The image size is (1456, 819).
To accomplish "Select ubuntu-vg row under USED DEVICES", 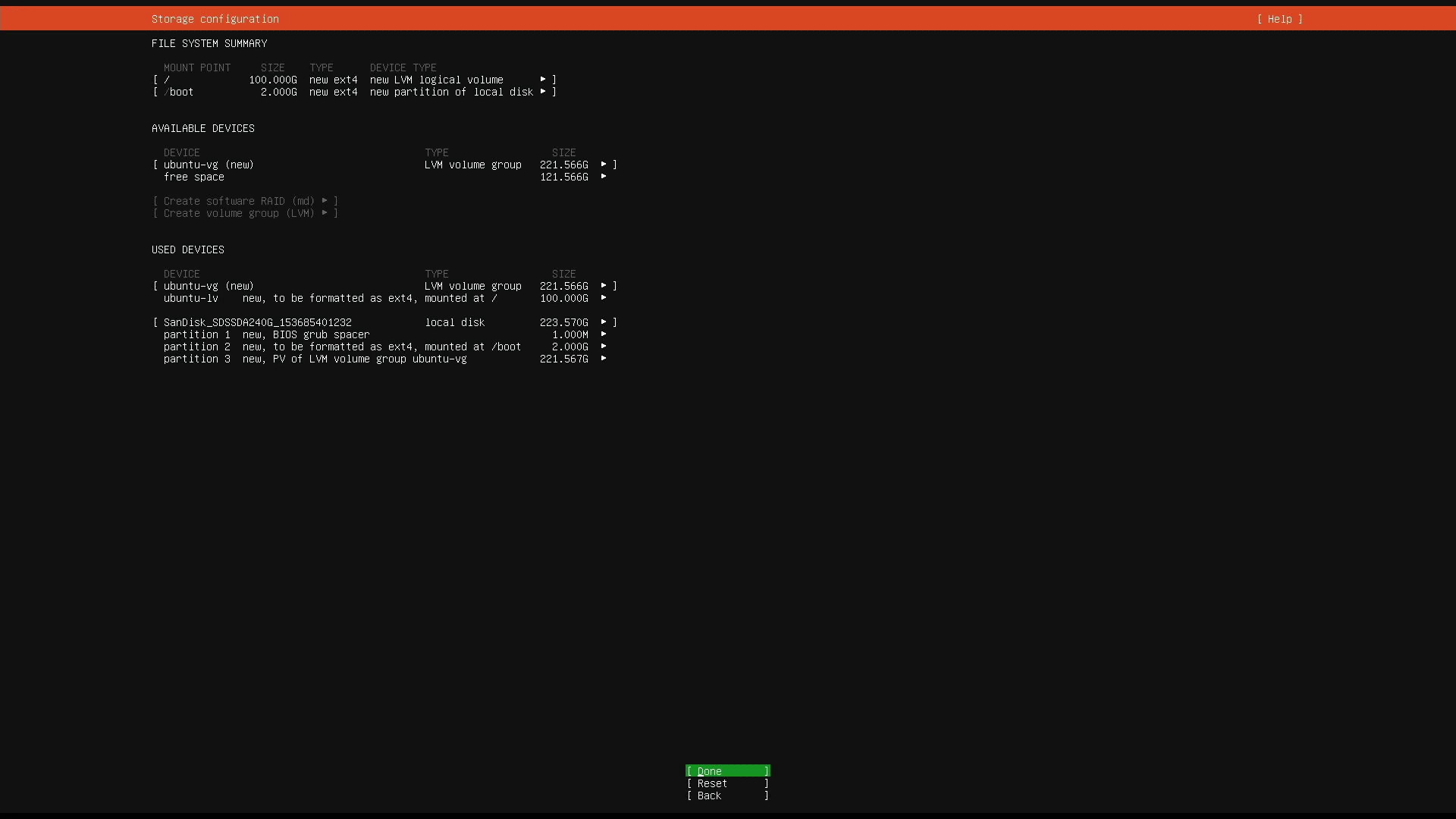I will pos(209,286).
